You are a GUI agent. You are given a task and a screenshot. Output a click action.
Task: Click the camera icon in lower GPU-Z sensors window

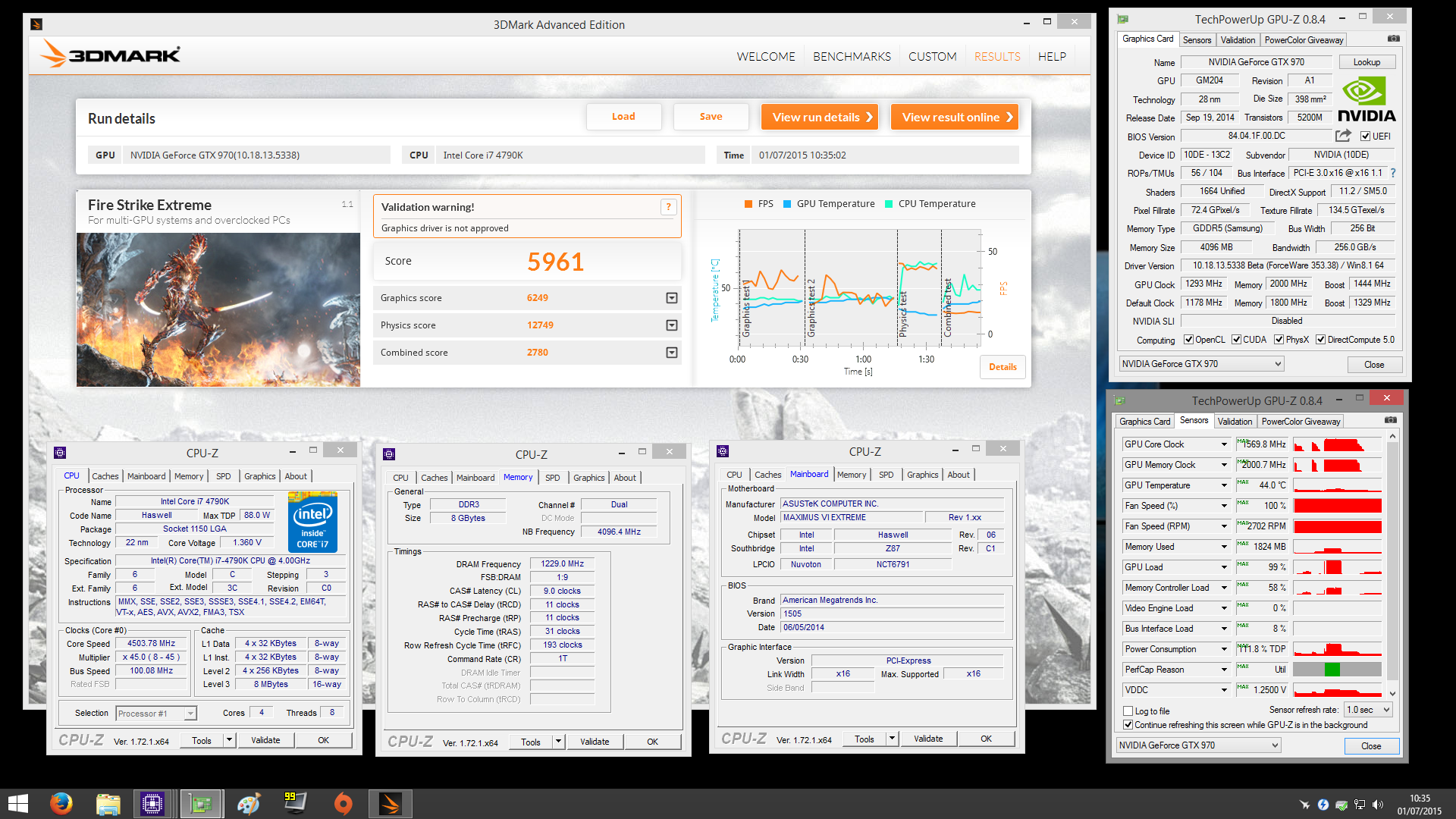click(1391, 420)
